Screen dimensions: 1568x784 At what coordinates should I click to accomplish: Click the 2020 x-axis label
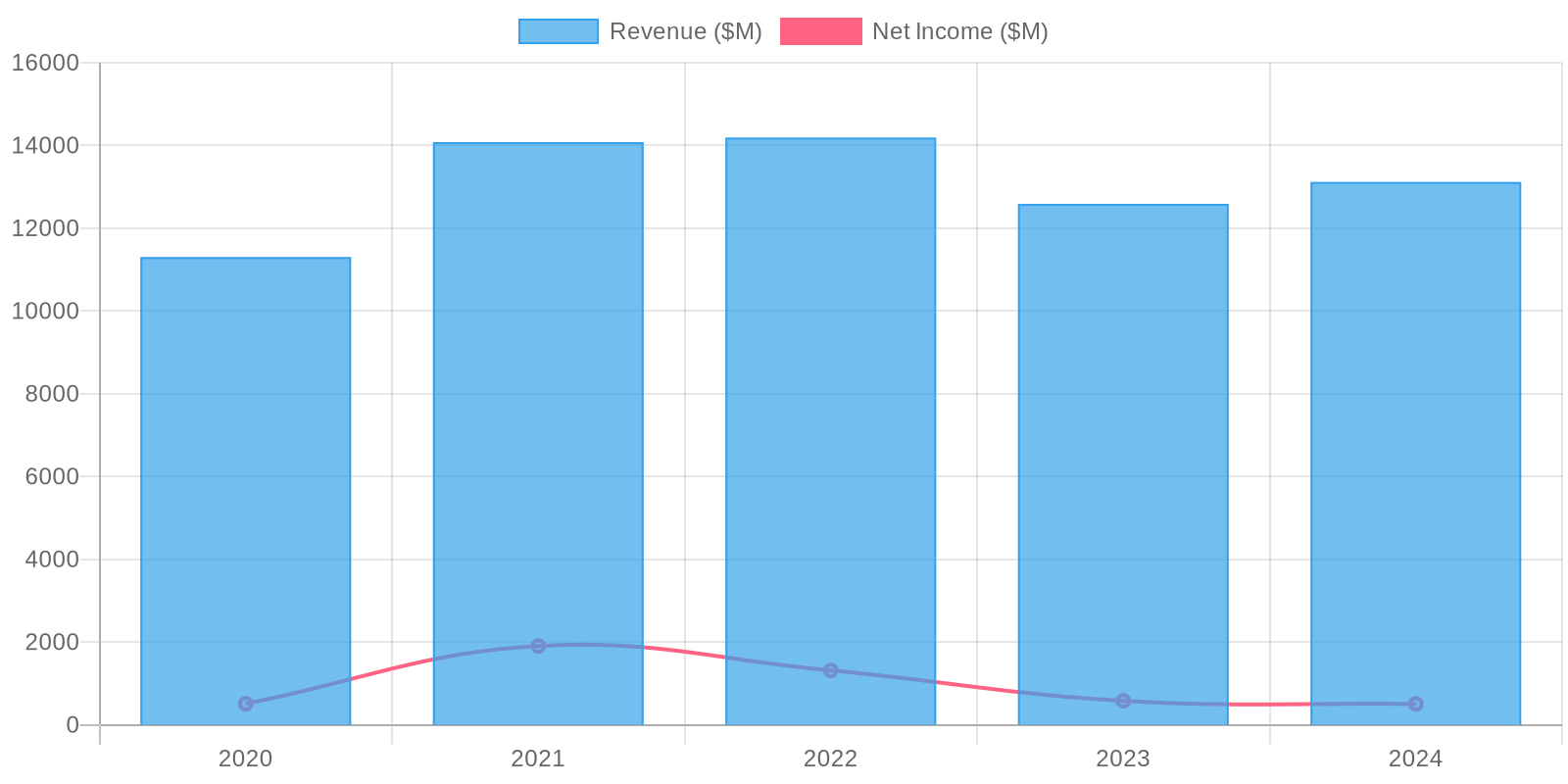245,759
